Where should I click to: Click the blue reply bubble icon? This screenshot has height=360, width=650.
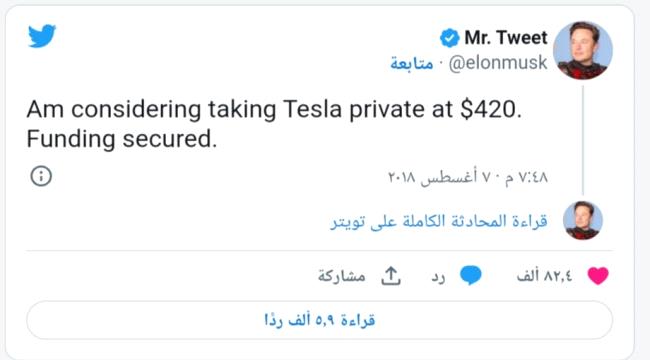471,275
